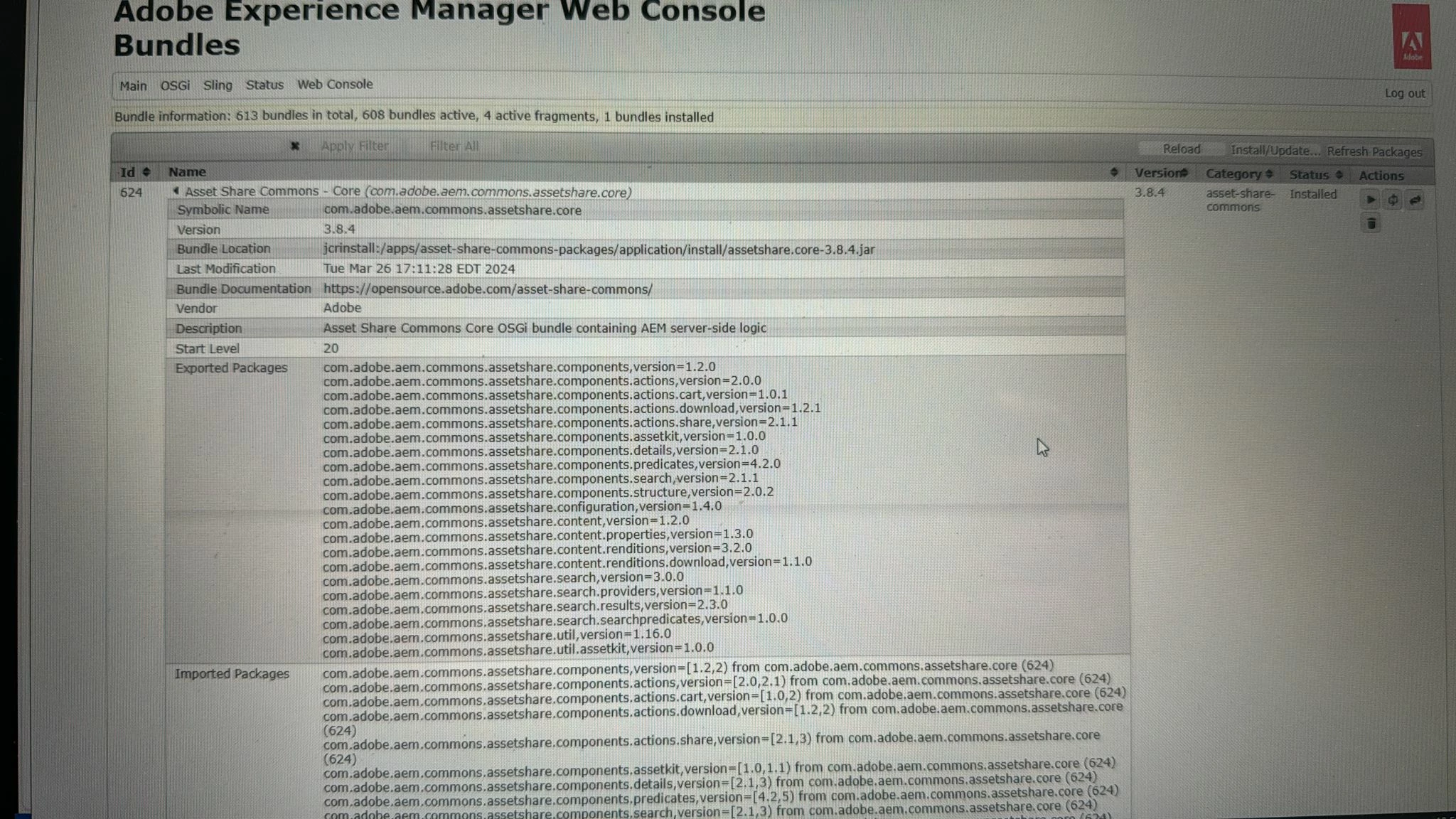Click Refresh Packages button
The height and width of the screenshot is (819, 1456).
point(1374,152)
